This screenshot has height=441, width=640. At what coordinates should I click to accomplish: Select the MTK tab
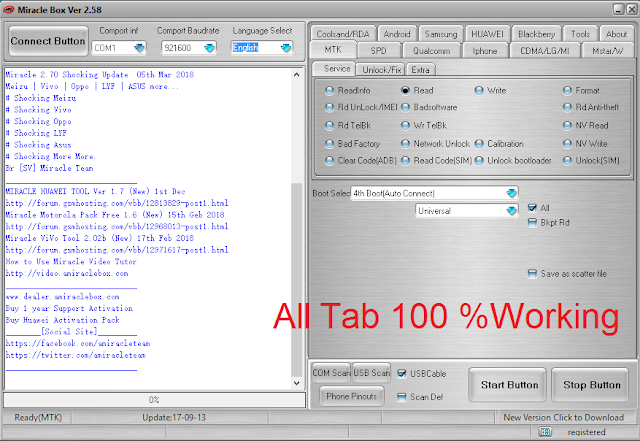tap(333, 50)
